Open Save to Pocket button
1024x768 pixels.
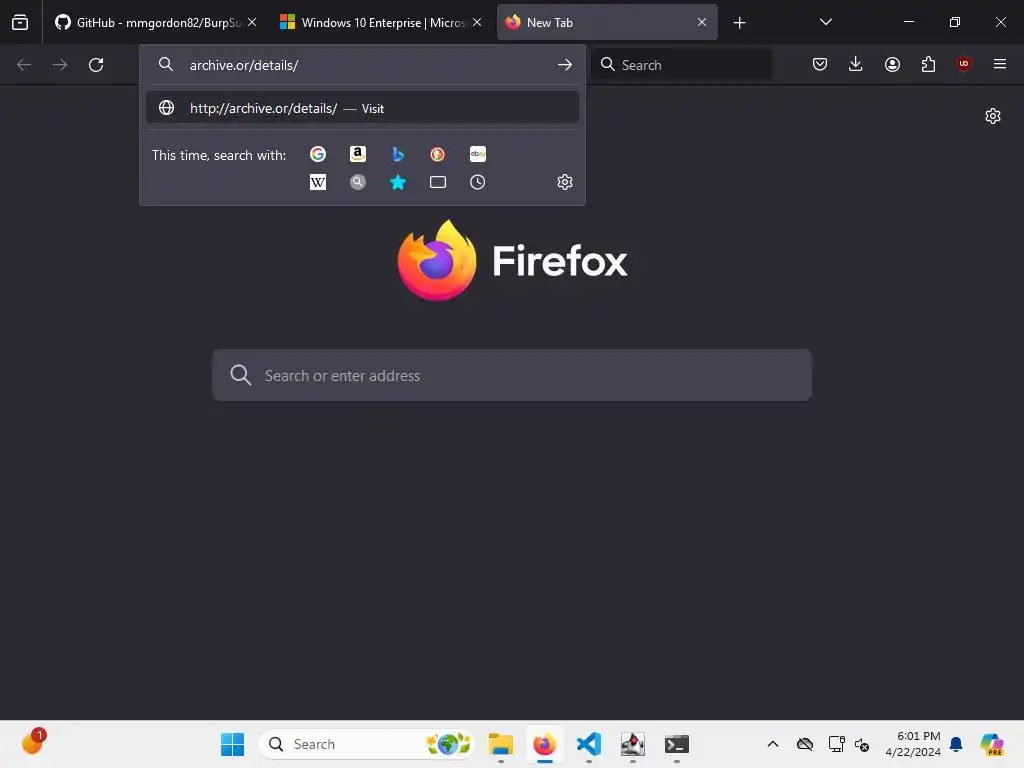(820, 64)
